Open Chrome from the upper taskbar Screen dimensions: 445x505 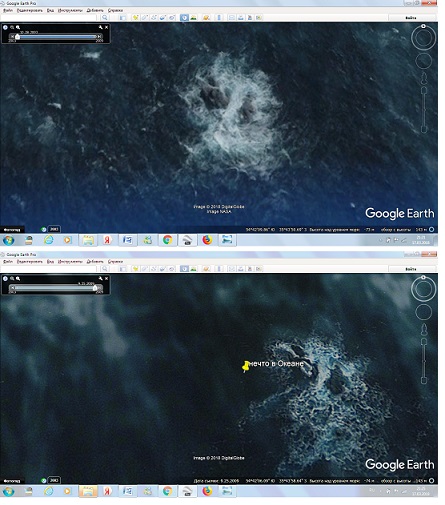167,240
